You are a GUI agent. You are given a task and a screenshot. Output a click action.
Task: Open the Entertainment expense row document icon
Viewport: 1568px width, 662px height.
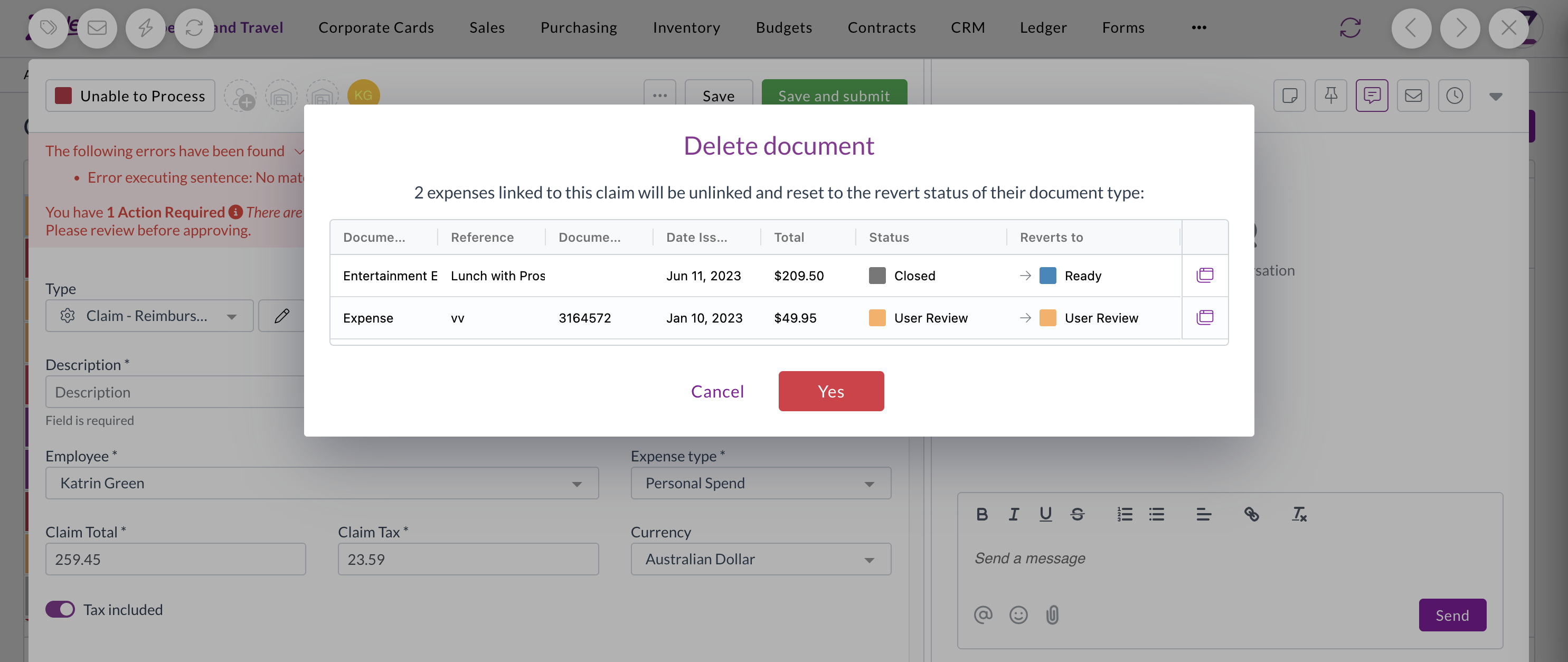tap(1205, 275)
